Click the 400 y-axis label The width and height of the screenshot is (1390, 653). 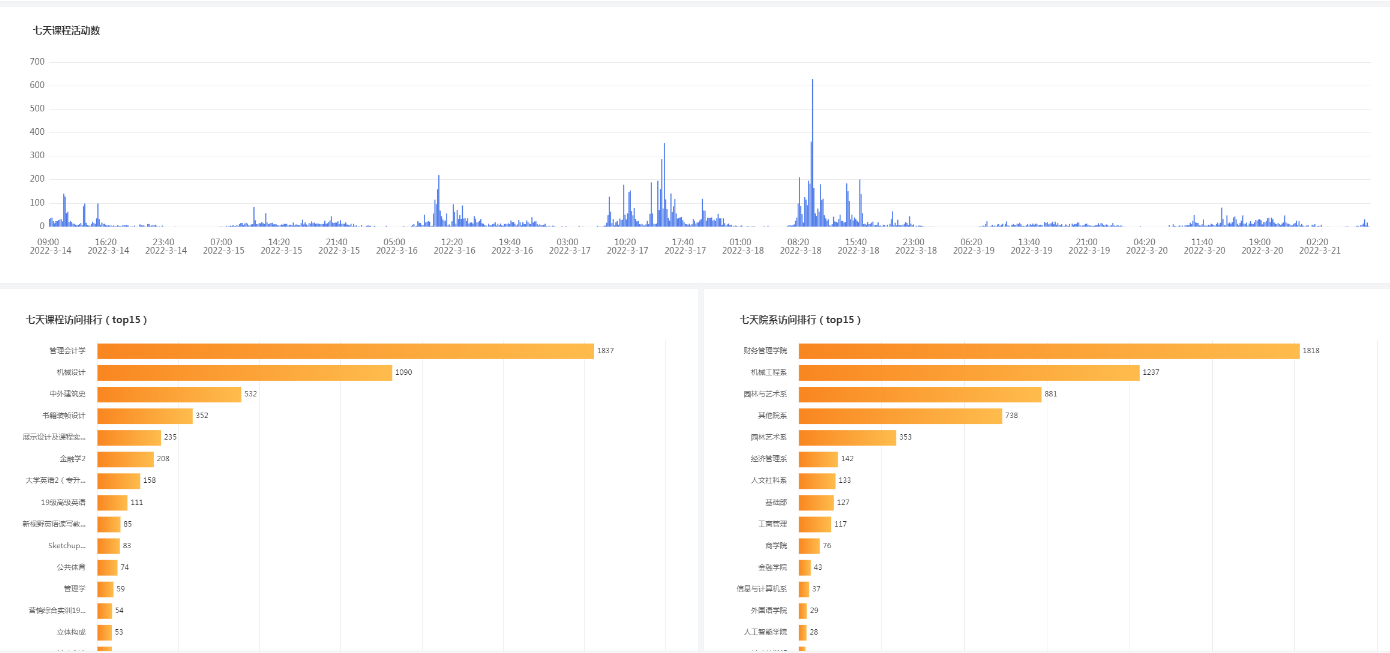click(37, 132)
